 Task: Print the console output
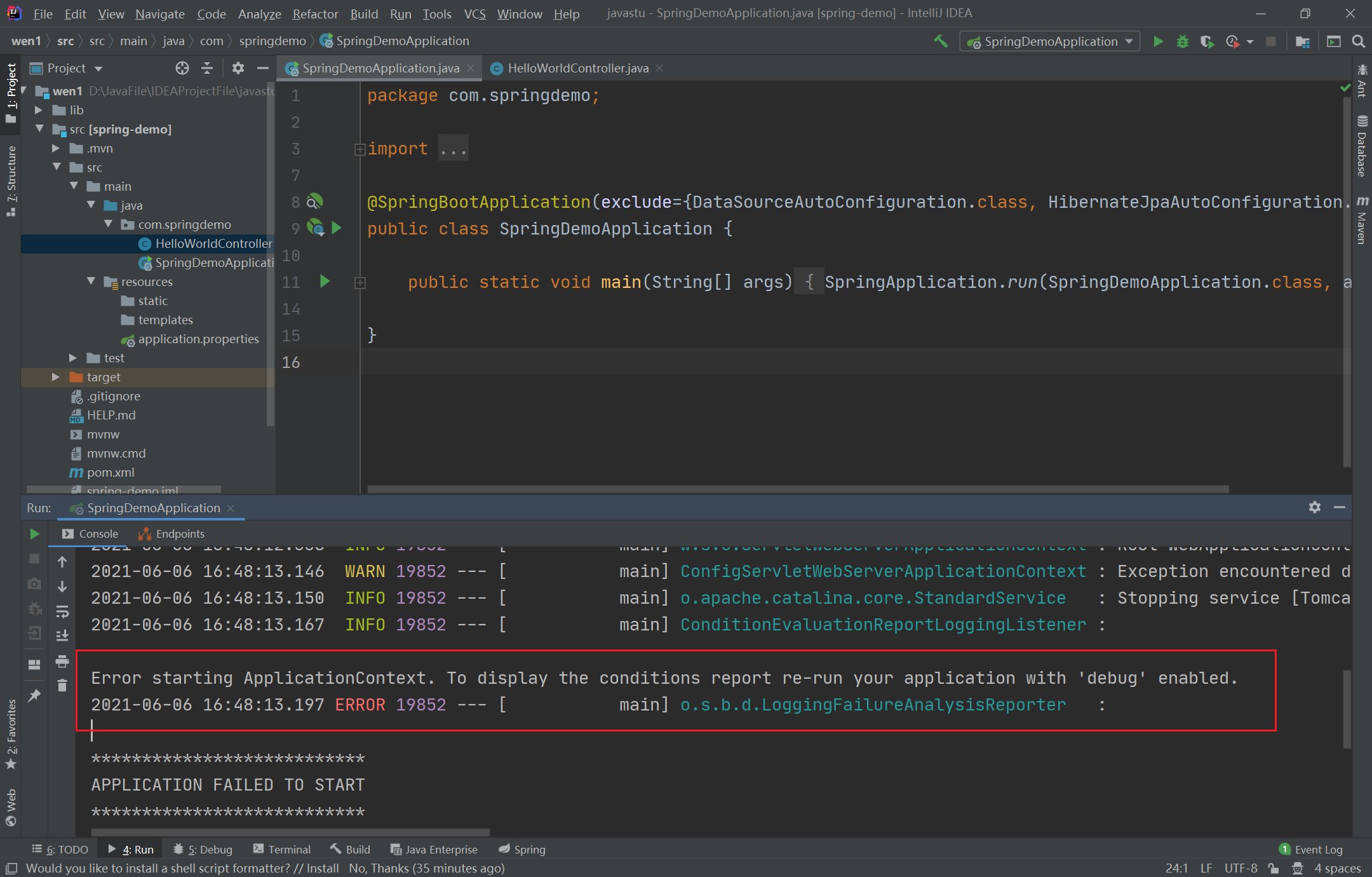click(62, 662)
